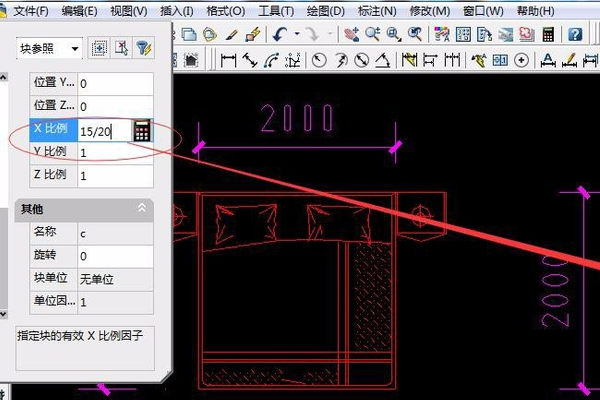Select the Zoom realtime magnifier tool
Viewport: 600px width, 400px height.
pyautogui.click(x=372, y=34)
